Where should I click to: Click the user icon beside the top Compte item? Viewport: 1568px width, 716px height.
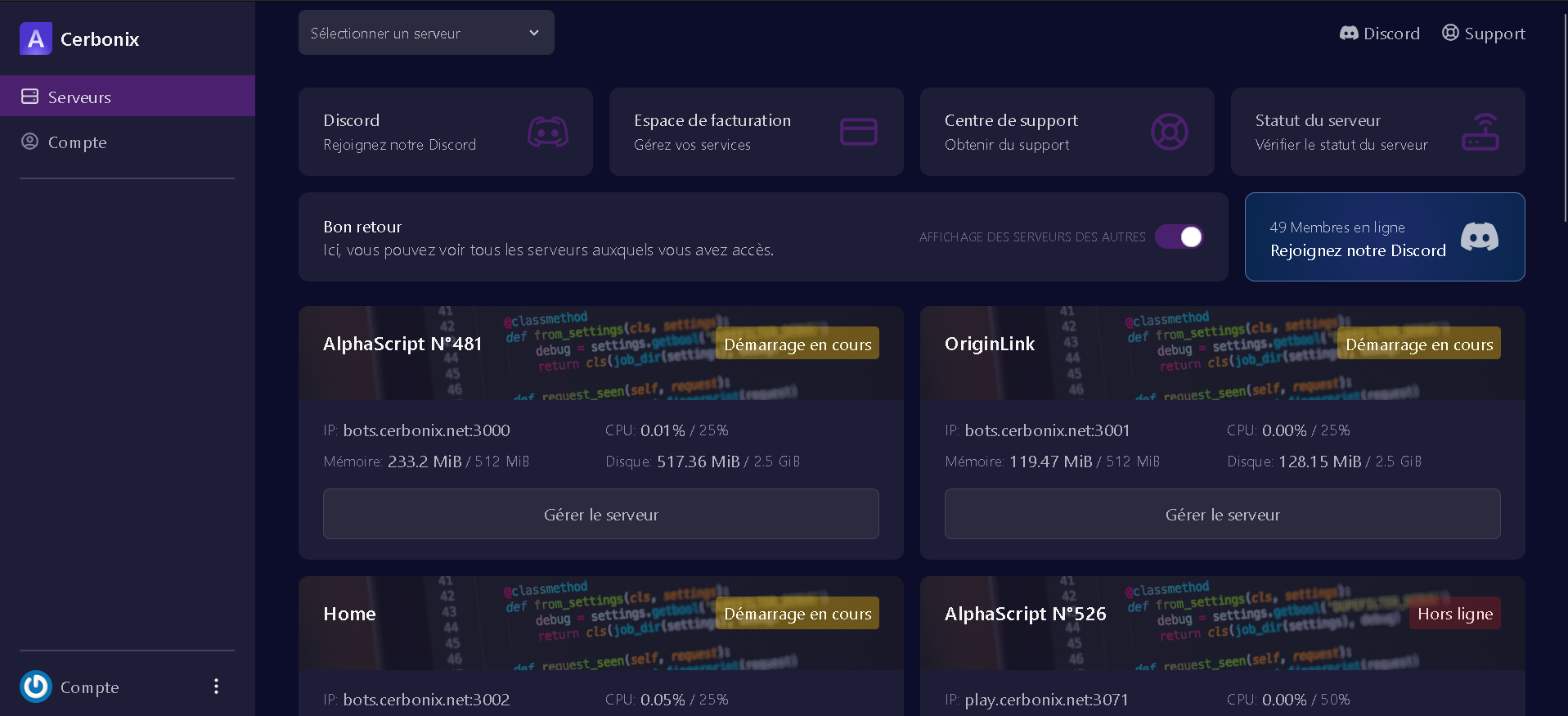[x=29, y=142]
